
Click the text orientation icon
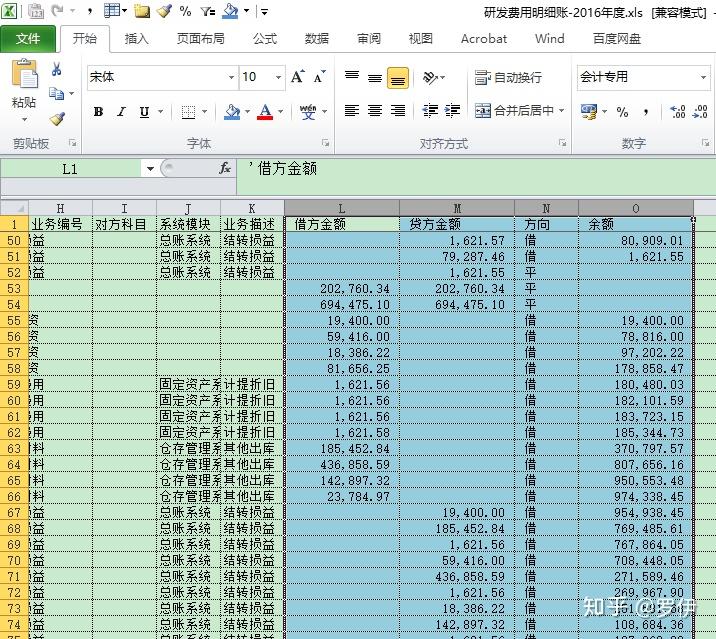pos(430,77)
